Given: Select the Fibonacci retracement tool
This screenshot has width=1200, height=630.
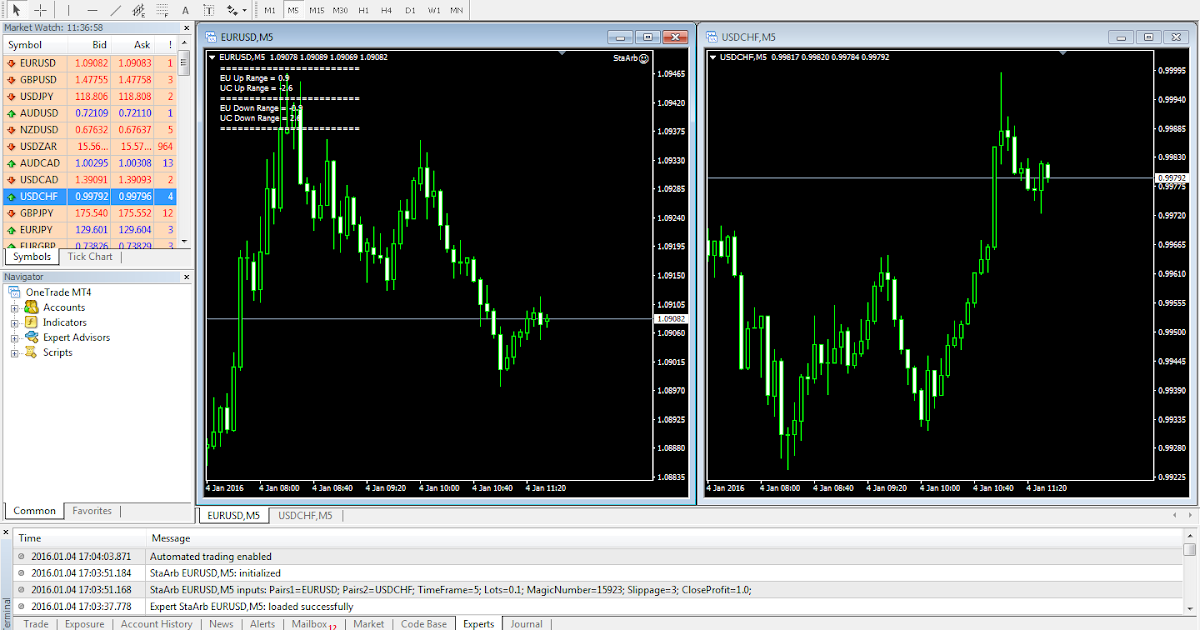Looking at the screenshot, I should tap(161, 10).
